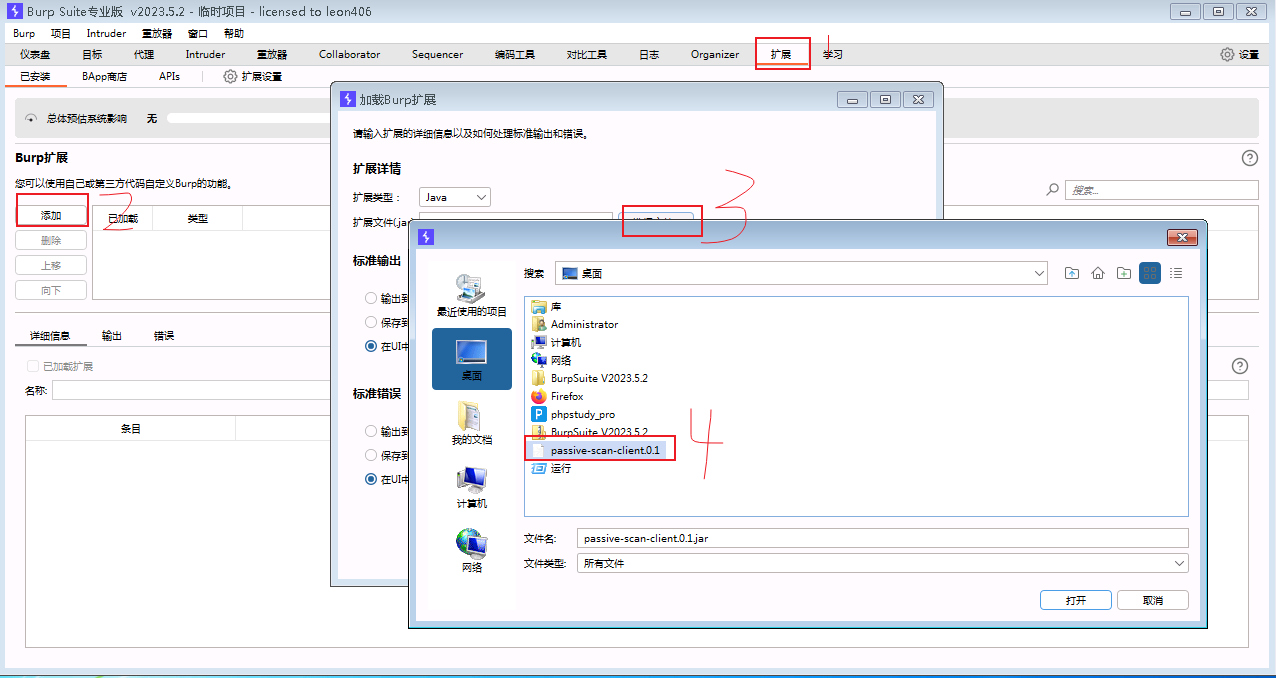Click the 删除 button
Screen dimensions: 1276x678
coord(51,240)
